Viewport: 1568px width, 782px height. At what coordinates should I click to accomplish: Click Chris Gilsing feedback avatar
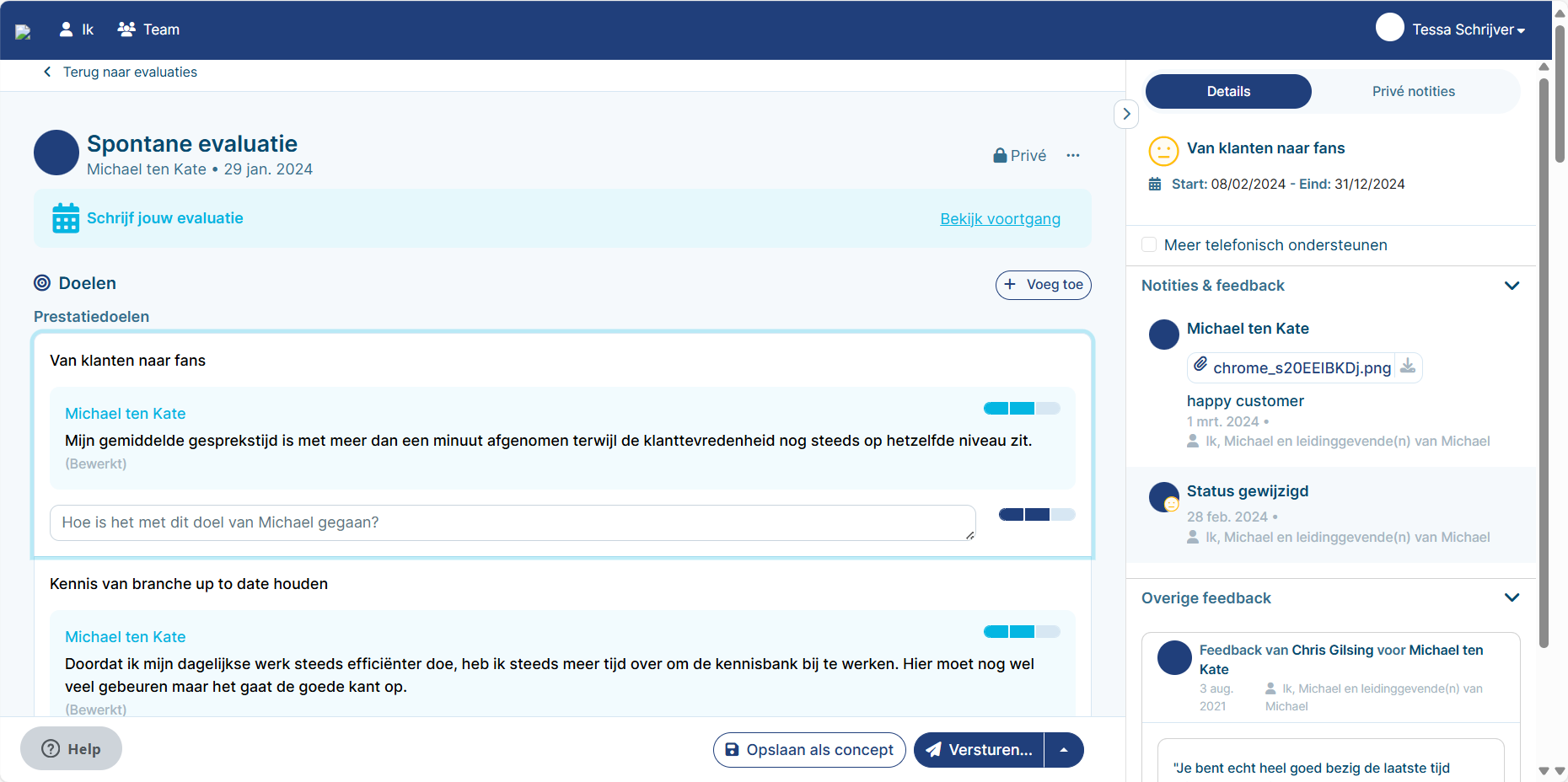tap(1174, 657)
